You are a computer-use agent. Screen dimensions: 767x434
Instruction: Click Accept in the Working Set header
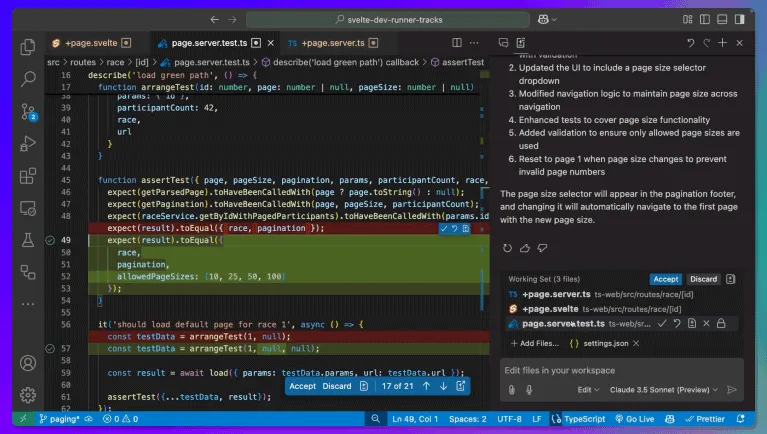(x=665, y=279)
